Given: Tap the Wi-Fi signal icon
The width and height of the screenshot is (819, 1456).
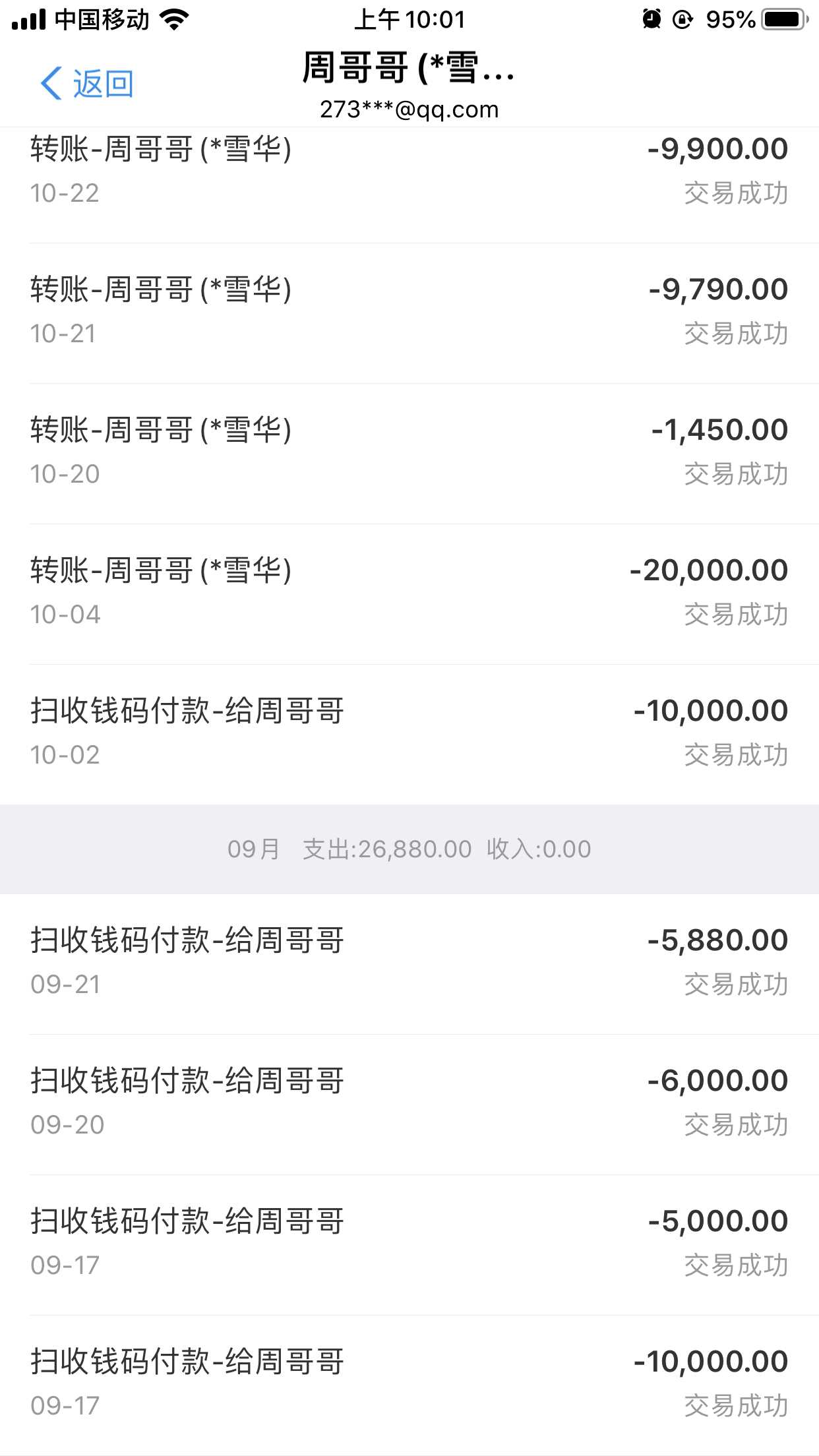Looking at the screenshot, I should point(174,20).
